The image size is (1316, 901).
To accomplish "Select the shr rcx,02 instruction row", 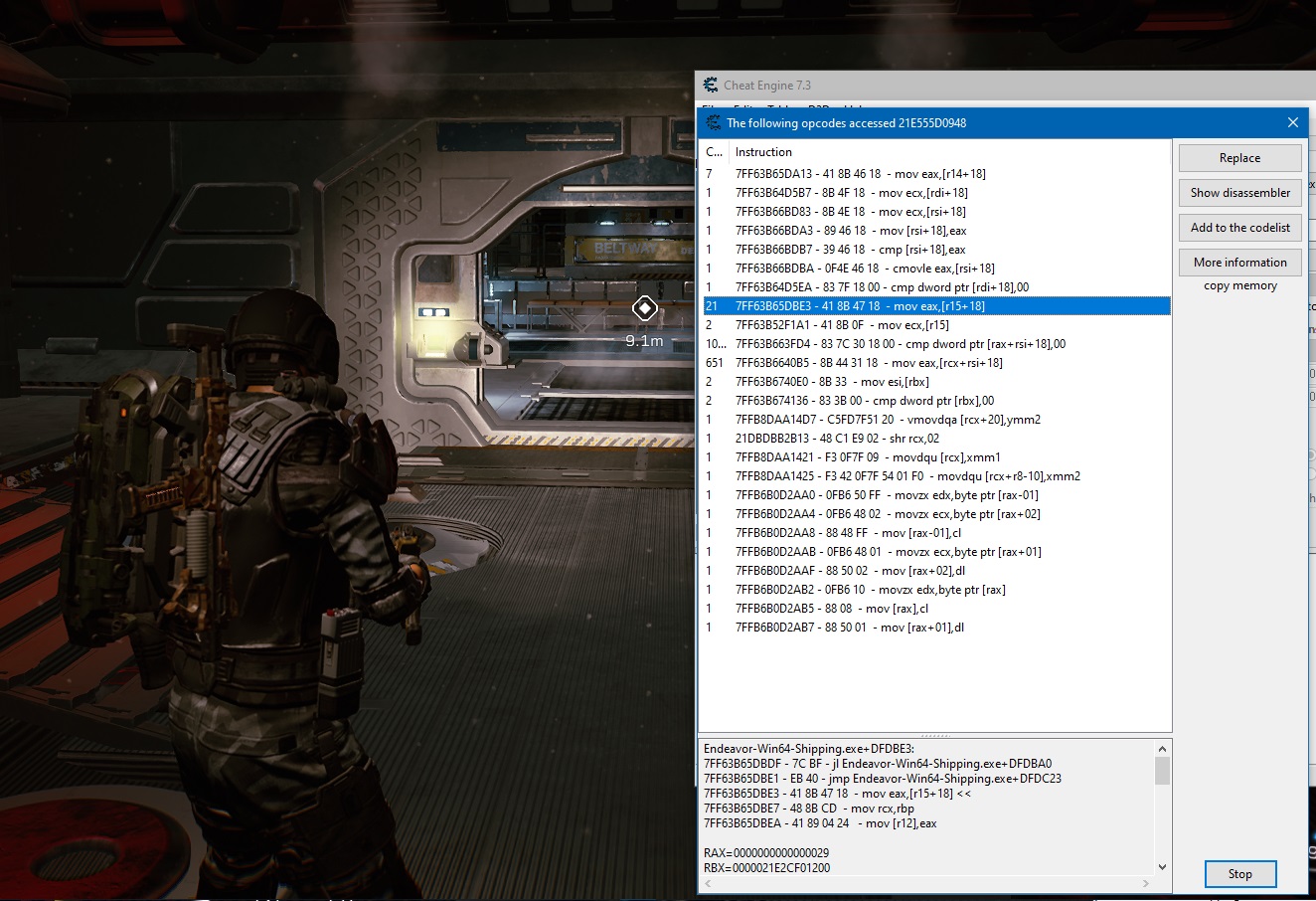I will pos(837,439).
